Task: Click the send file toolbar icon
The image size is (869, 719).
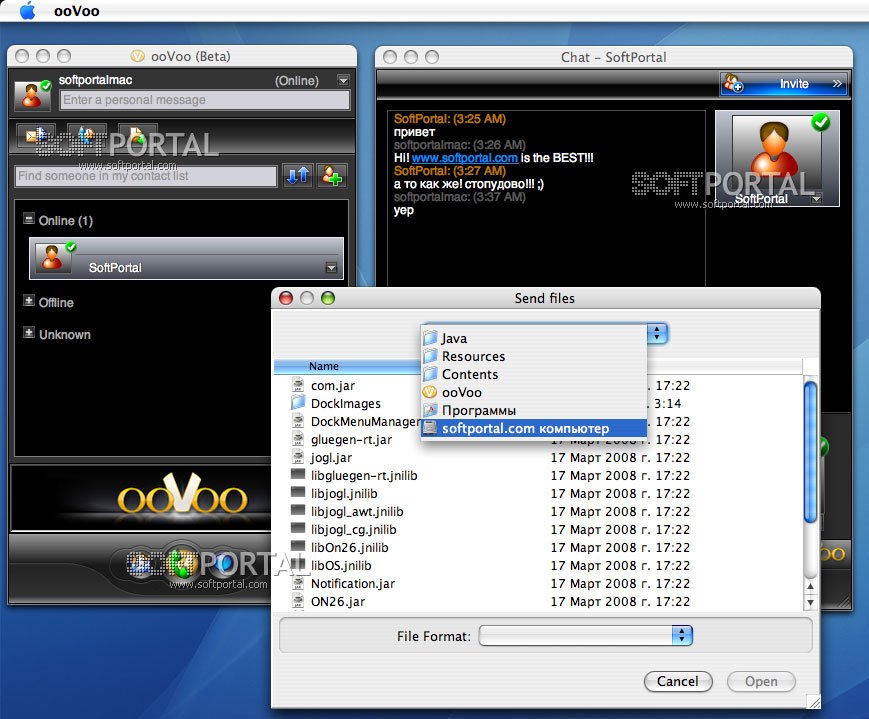Action: point(137,135)
